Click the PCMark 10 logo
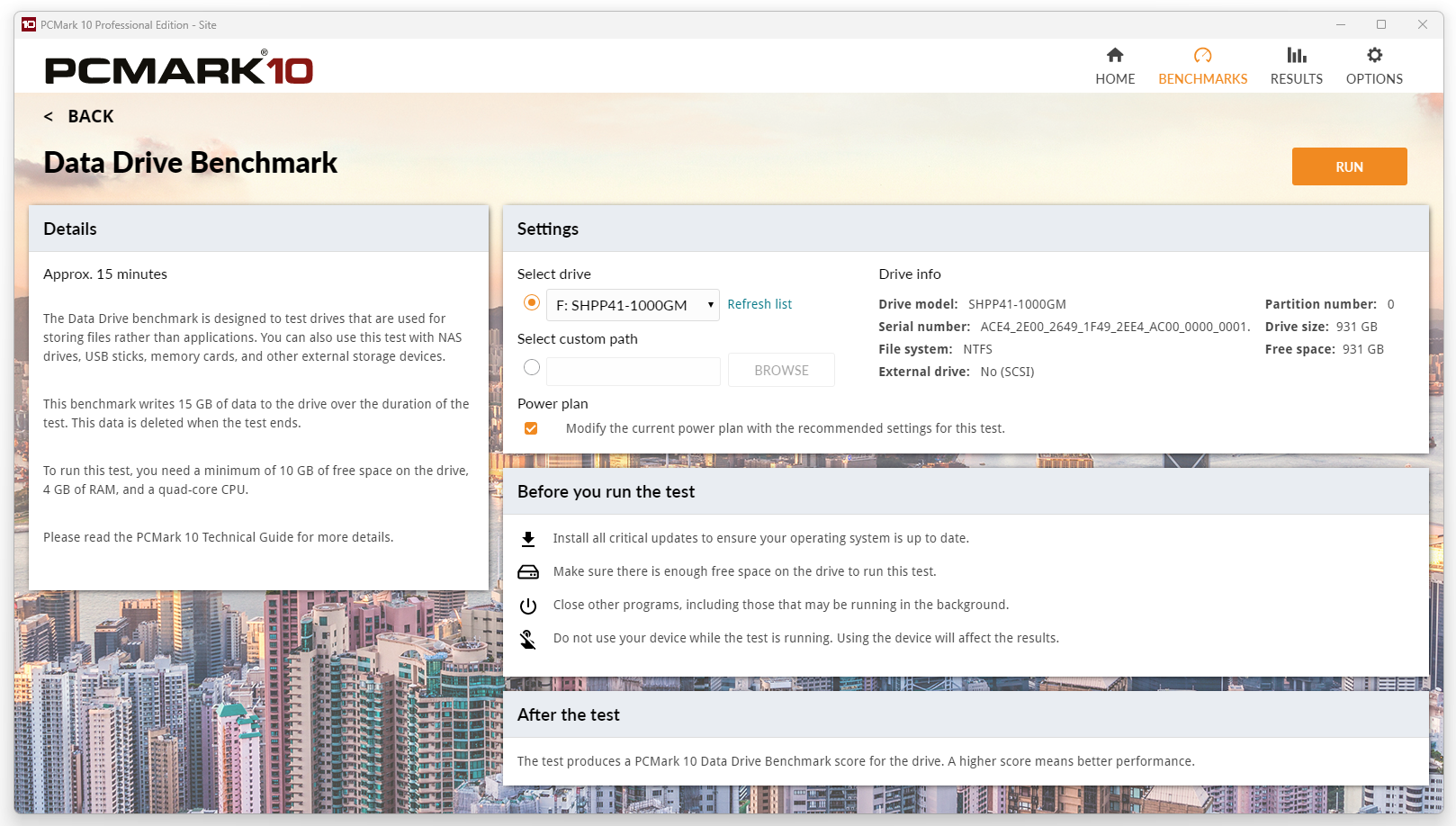 click(179, 68)
